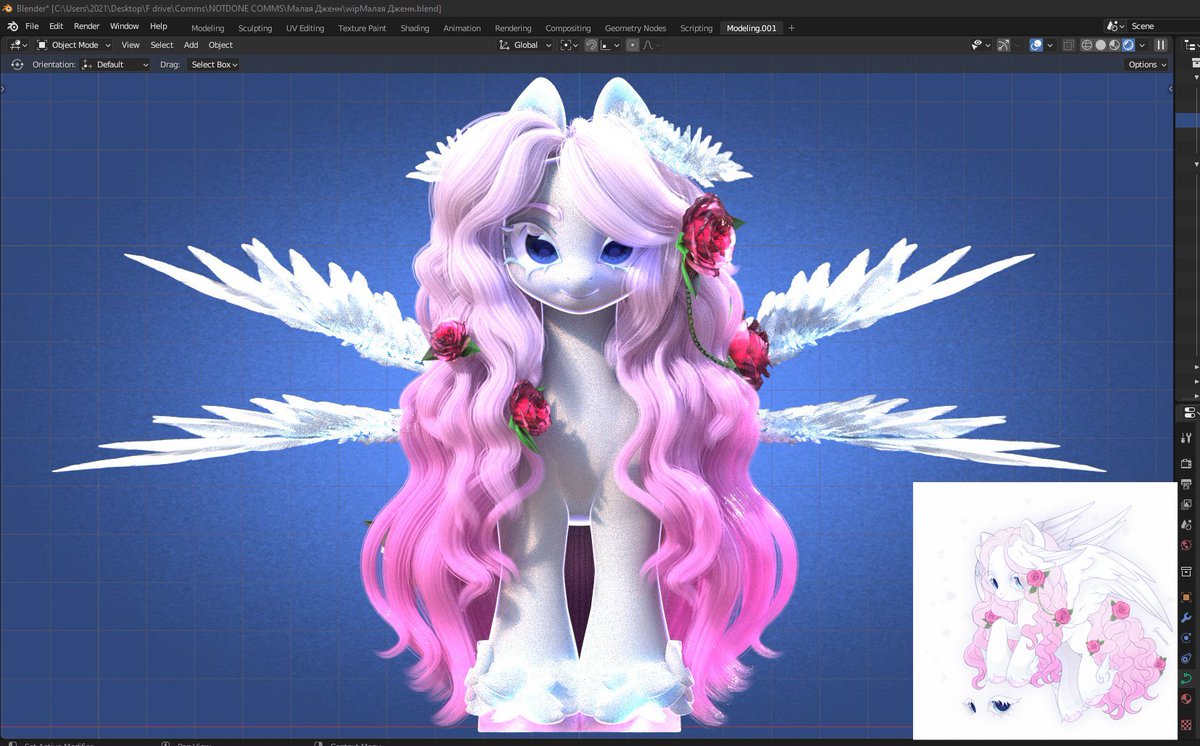Click the scene browse icon beside Scene
1200x746 pixels.
[1116, 26]
